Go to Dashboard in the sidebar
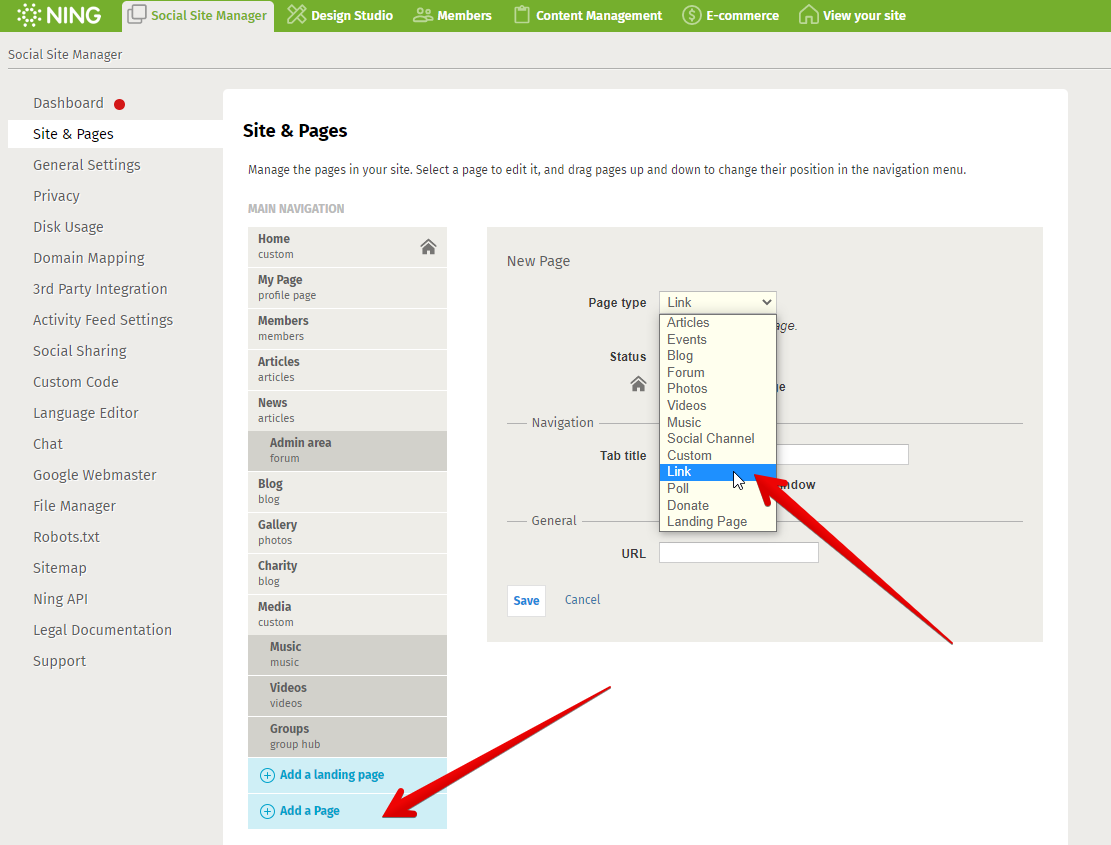The image size is (1111, 845). 68,103
